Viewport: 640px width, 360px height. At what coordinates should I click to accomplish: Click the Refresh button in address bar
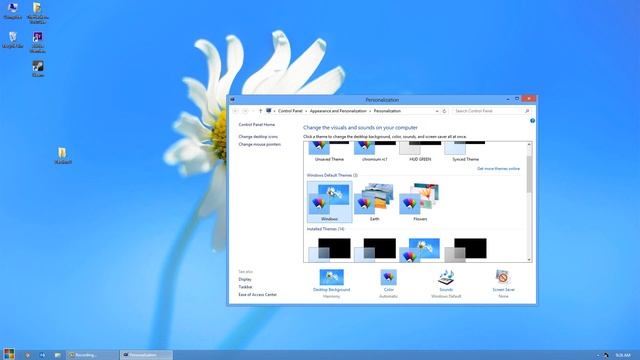tap(444, 111)
